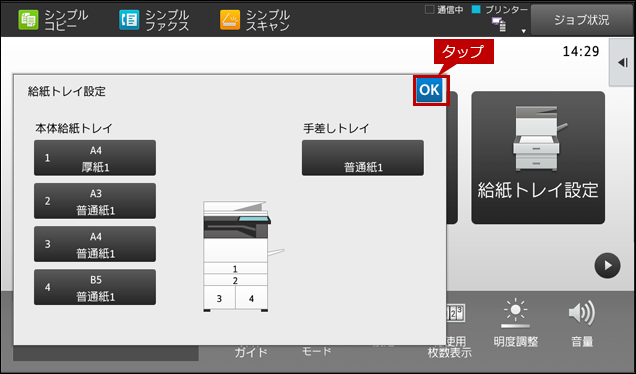Image resolution: width=636 pixels, height=374 pixels.
Task: Click the 本体給紙トレイ heading
Action: [73, 129]
